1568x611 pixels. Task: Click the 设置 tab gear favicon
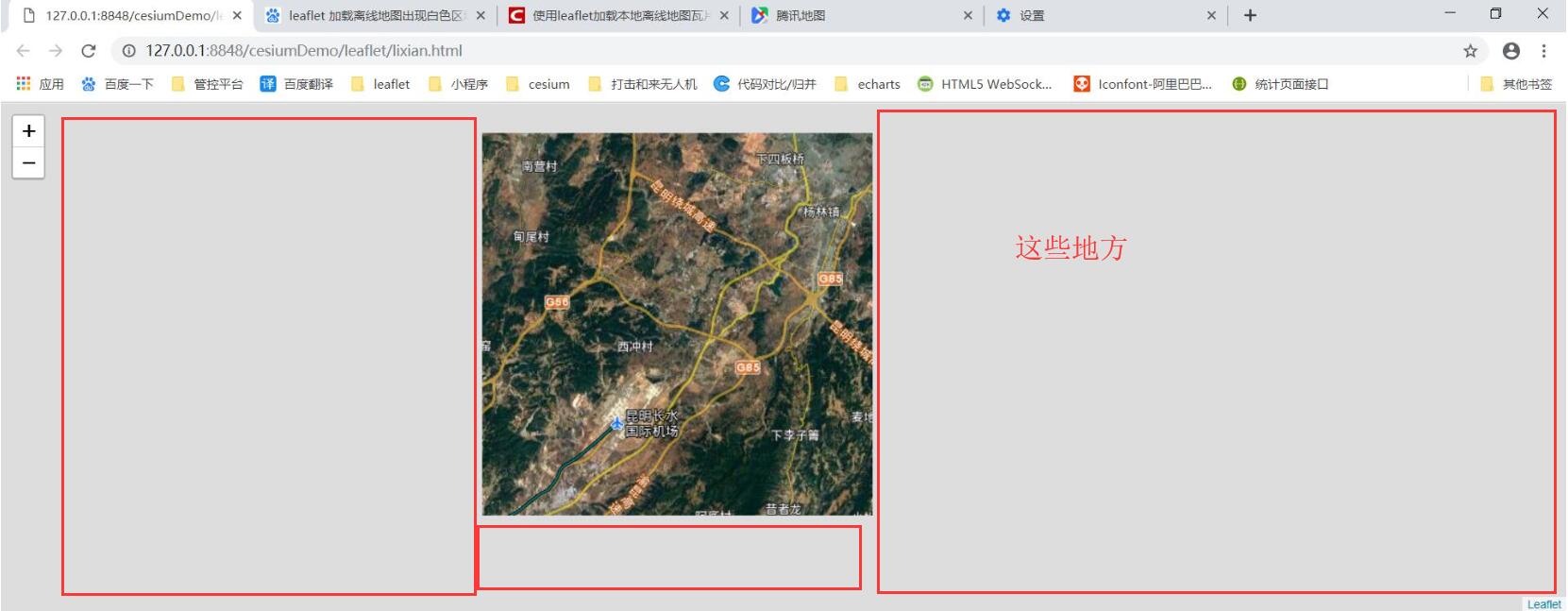(1003, 15)
